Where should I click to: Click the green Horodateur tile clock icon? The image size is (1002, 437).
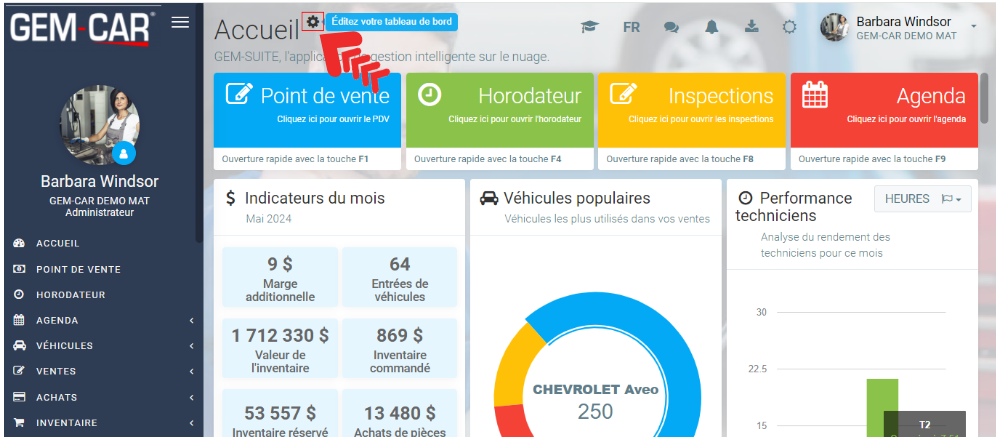tap(429, 94)
